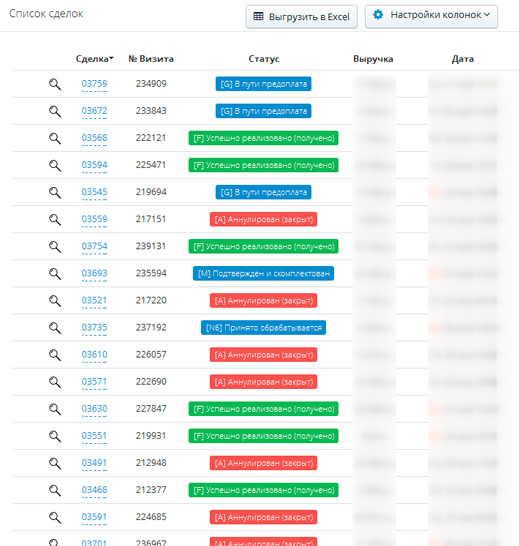The height and width of the screenshot is (546, 519).
Task: Click the Подтвержден и скомплектован status badge
Action: coord(263,274)
